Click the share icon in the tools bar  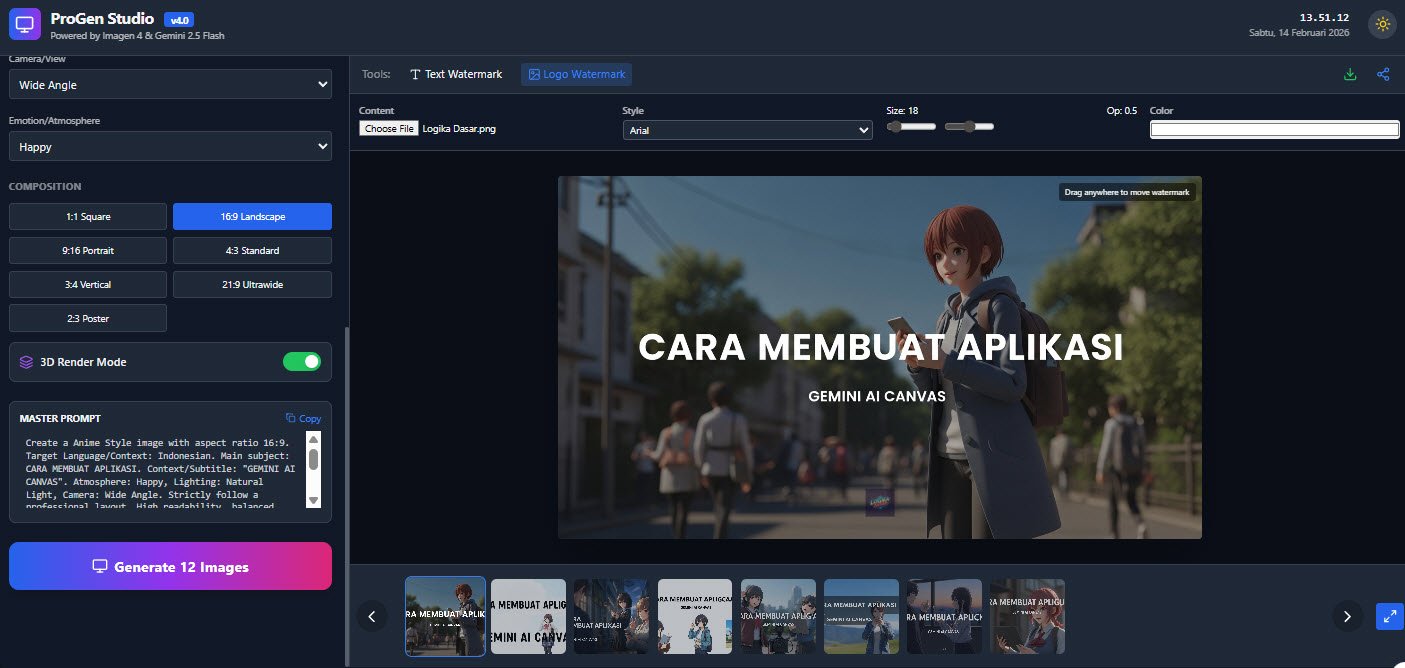click(x=1383, y=74)
